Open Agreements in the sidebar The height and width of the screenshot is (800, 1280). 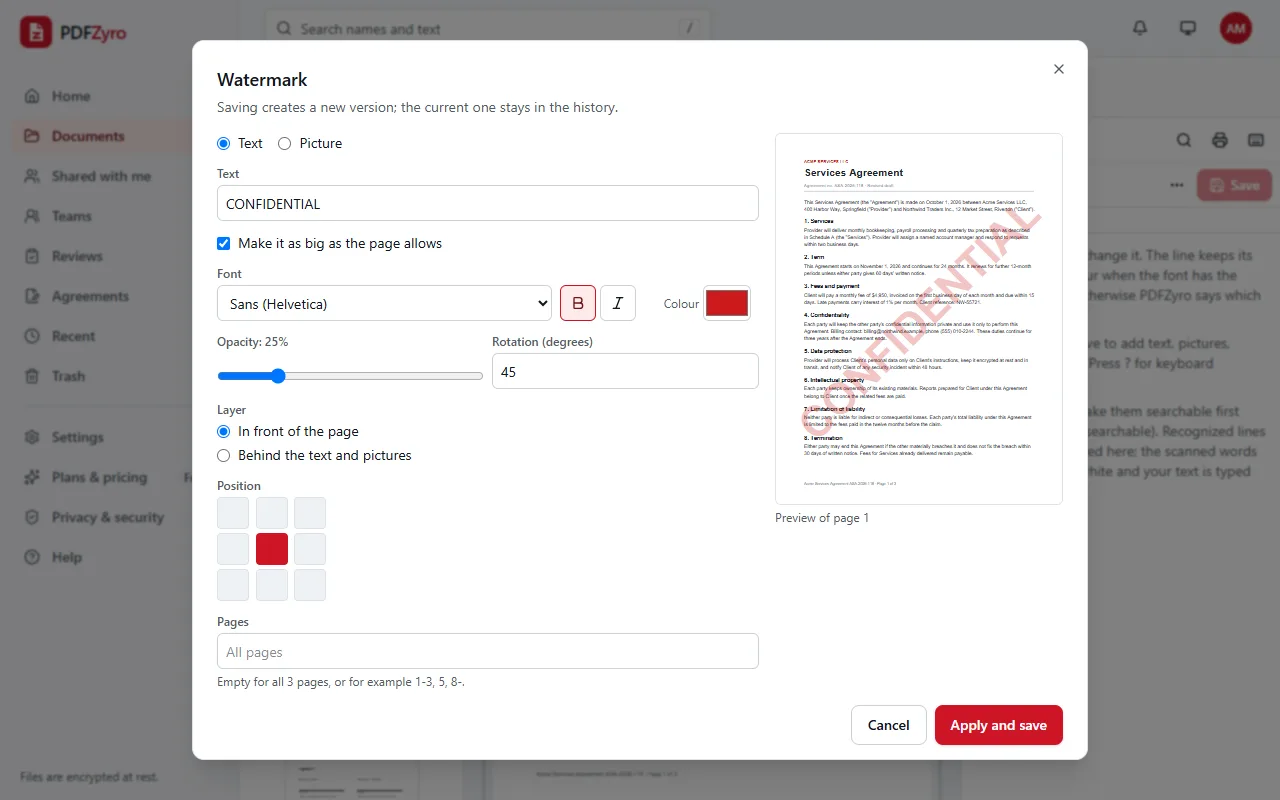pos(104,296)
